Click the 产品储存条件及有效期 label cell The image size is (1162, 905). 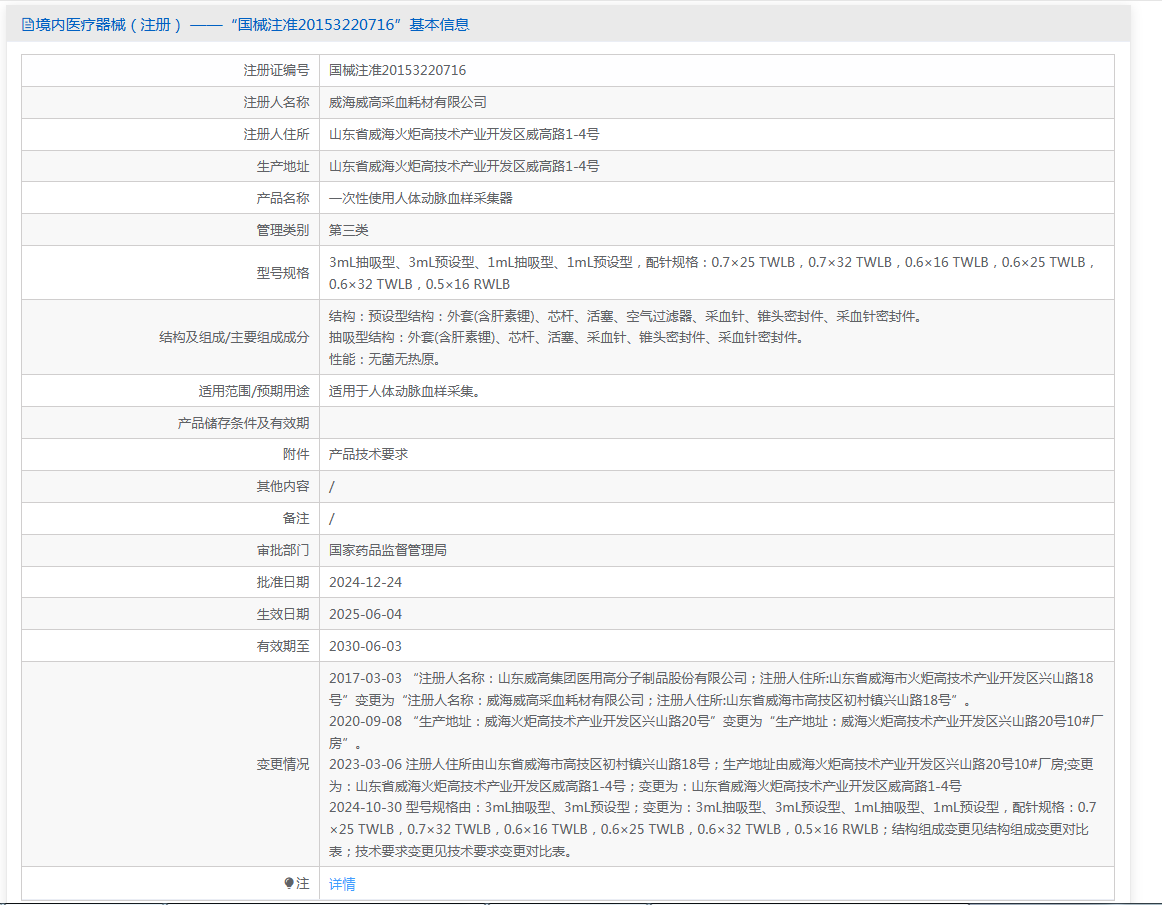170,423
